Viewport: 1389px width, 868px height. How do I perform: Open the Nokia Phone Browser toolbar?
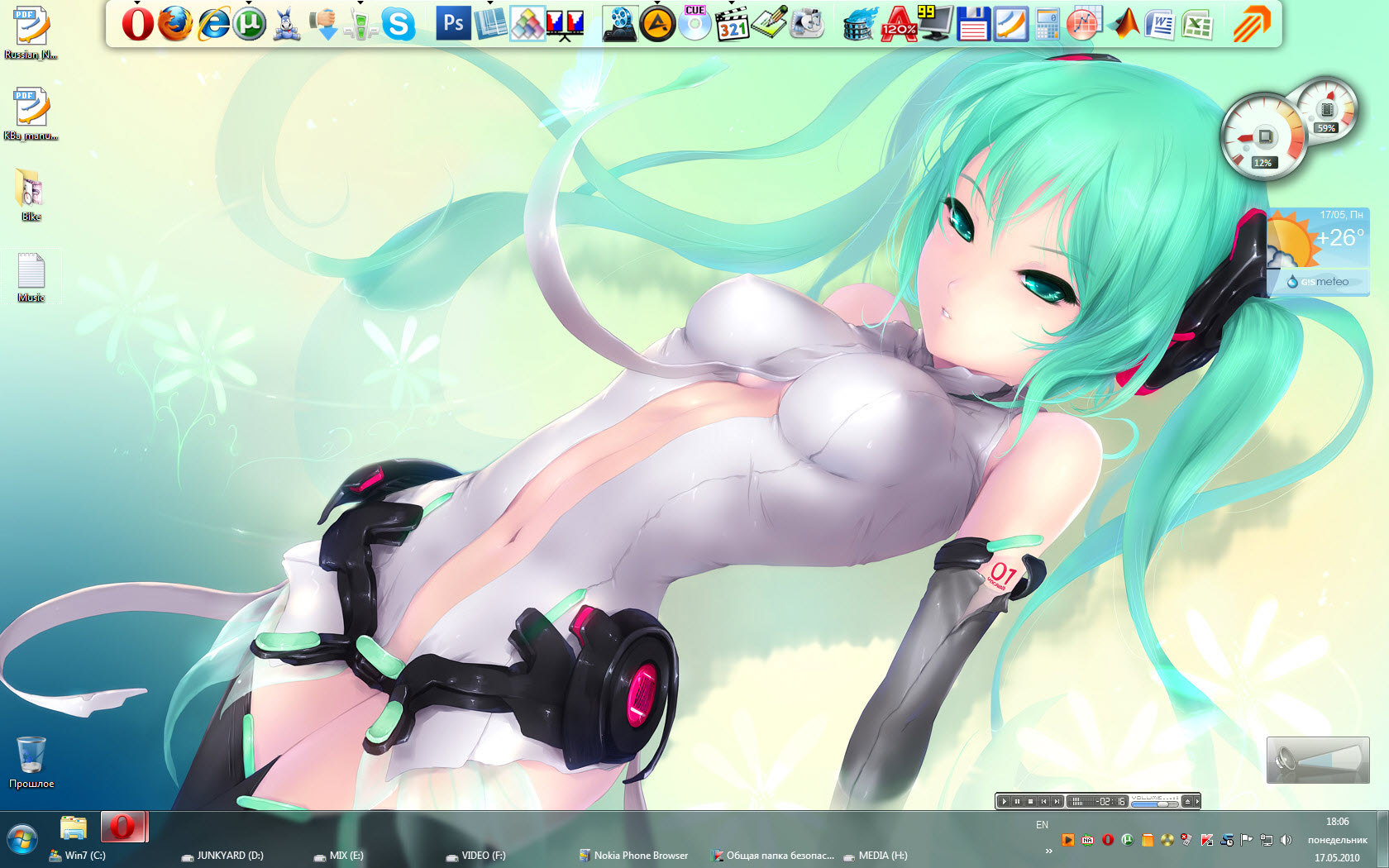click(x=633, y=856)
